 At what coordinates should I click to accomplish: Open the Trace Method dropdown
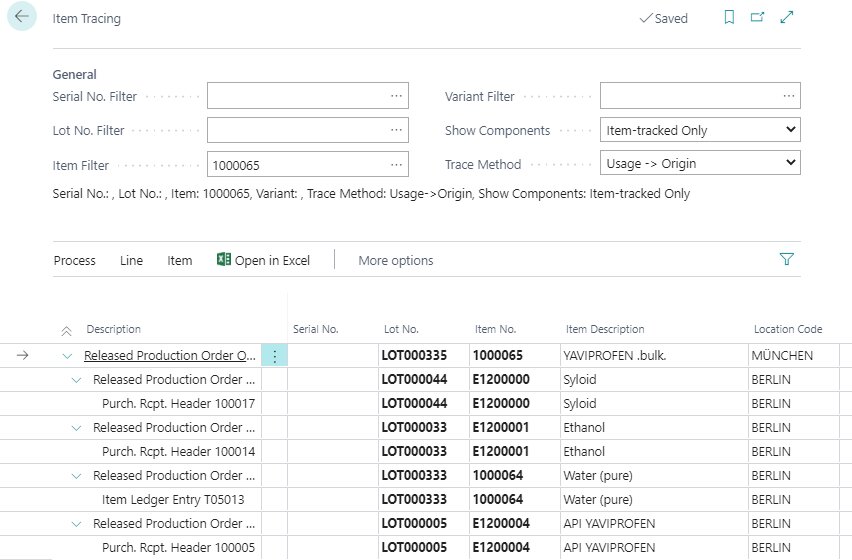700,163
